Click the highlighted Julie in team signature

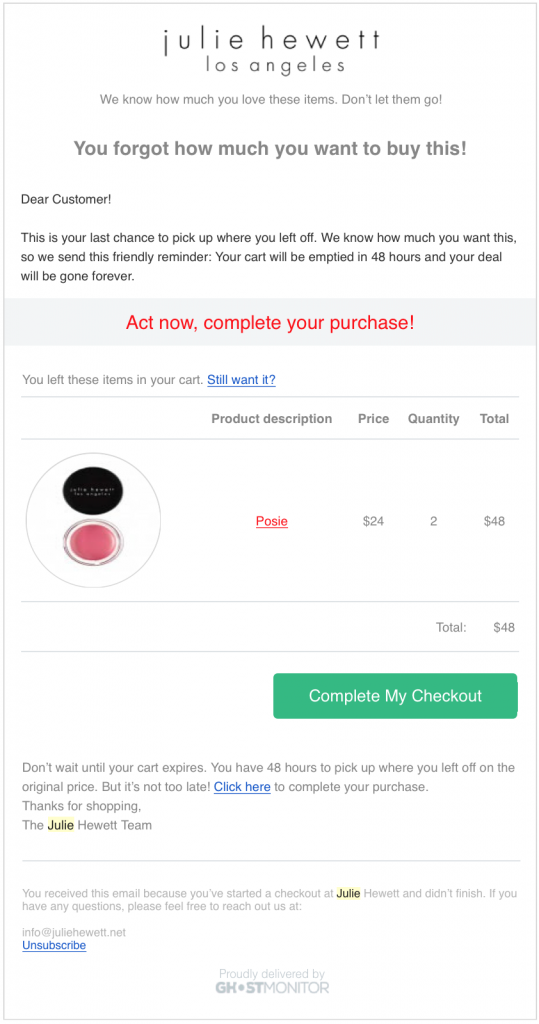[x=61, y=825]
